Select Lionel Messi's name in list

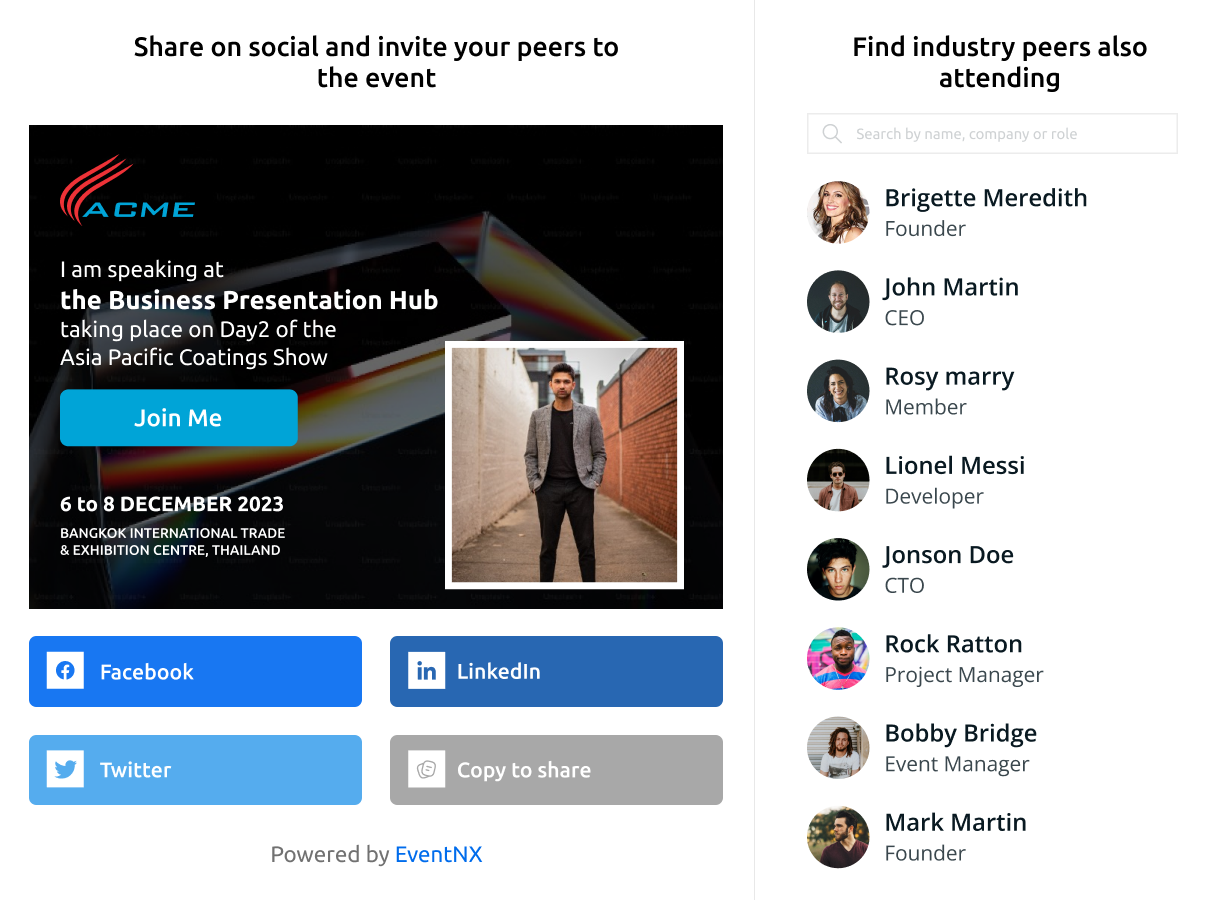coord(954,466)
